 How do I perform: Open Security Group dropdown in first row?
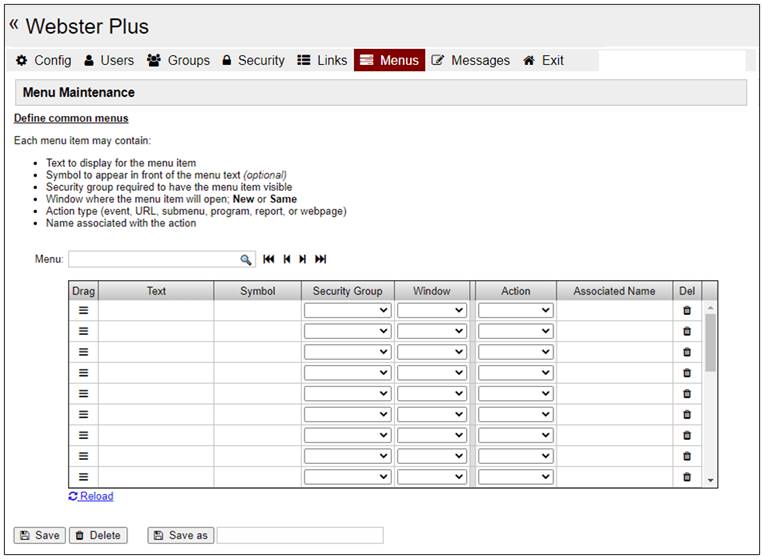[347, 311]
